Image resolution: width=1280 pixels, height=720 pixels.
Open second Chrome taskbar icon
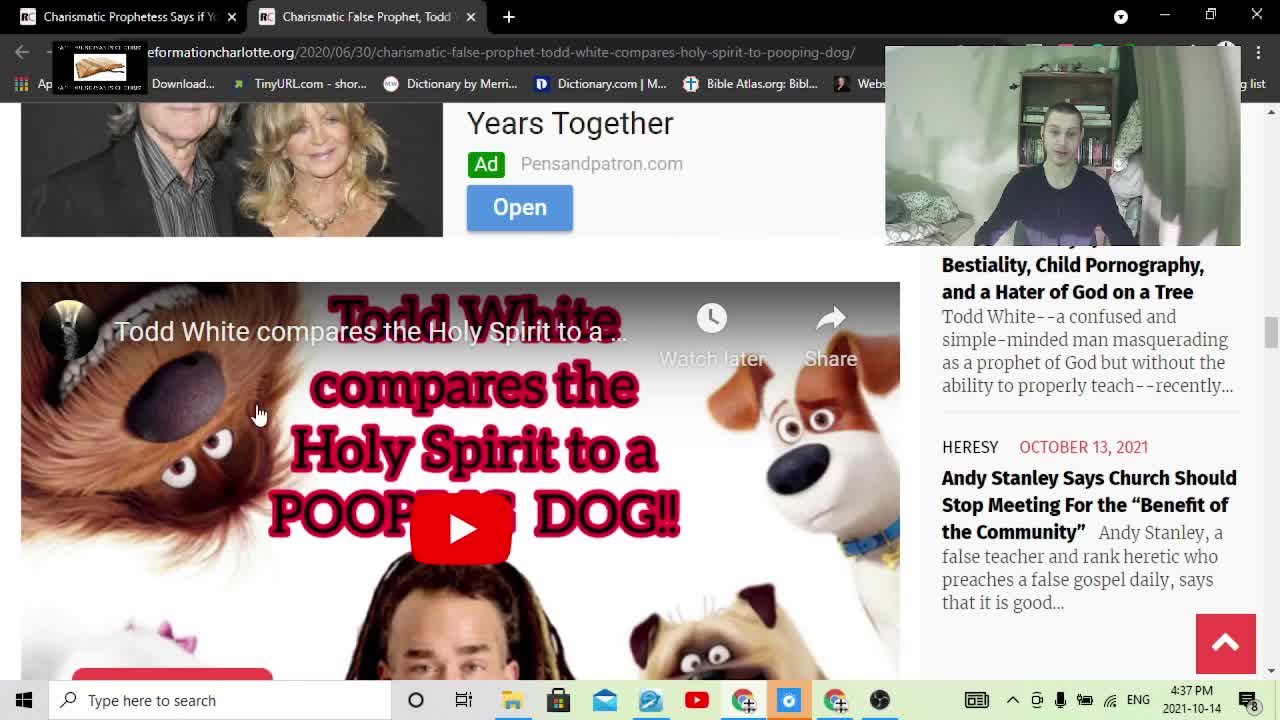(835, 700)
